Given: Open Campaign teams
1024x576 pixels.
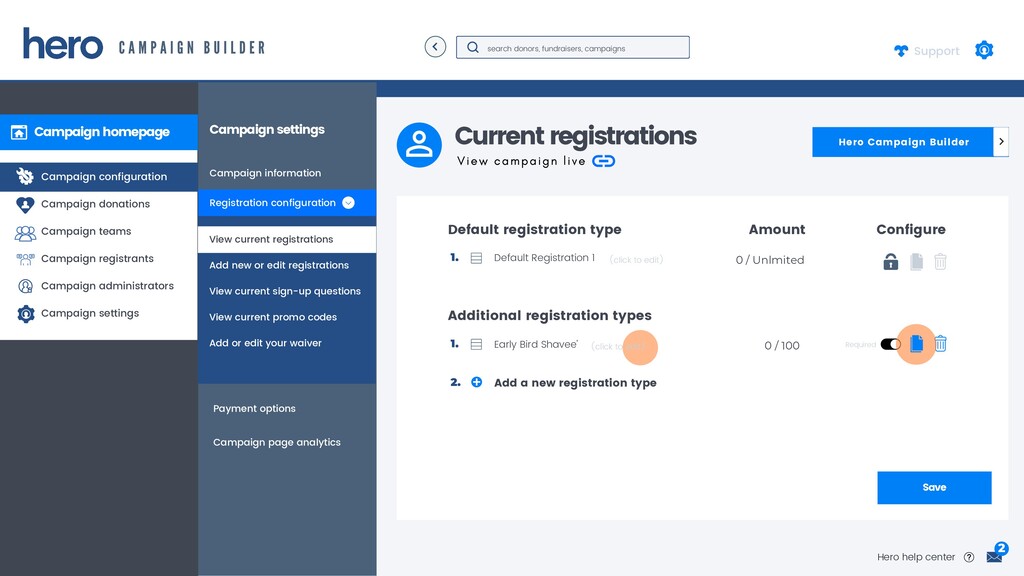Looking at the screenshot, I should point(86,232).
